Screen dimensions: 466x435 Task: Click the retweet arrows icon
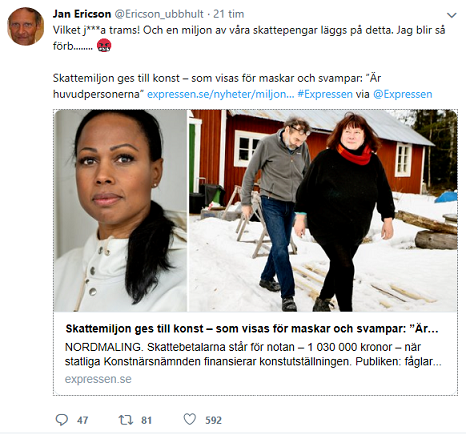[x=125, y=420]
